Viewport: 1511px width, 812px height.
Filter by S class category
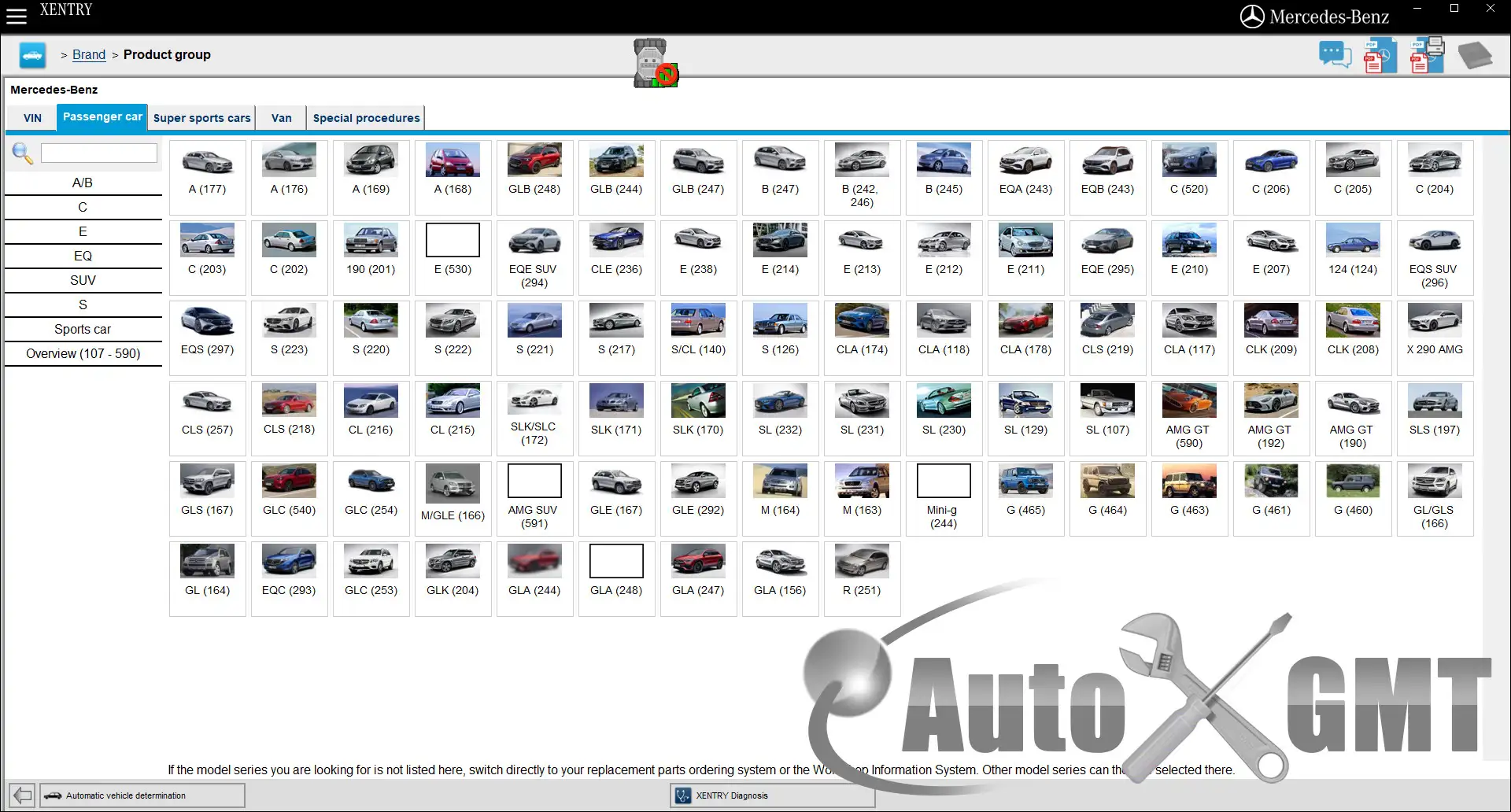[83, 304]
